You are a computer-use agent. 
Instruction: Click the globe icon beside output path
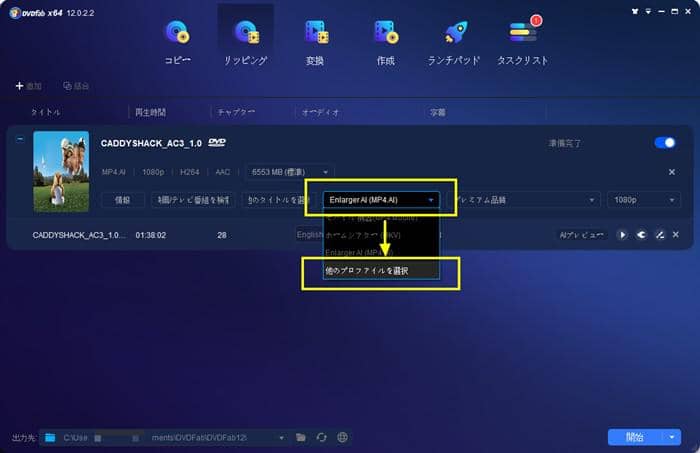[x=342, y=438]
